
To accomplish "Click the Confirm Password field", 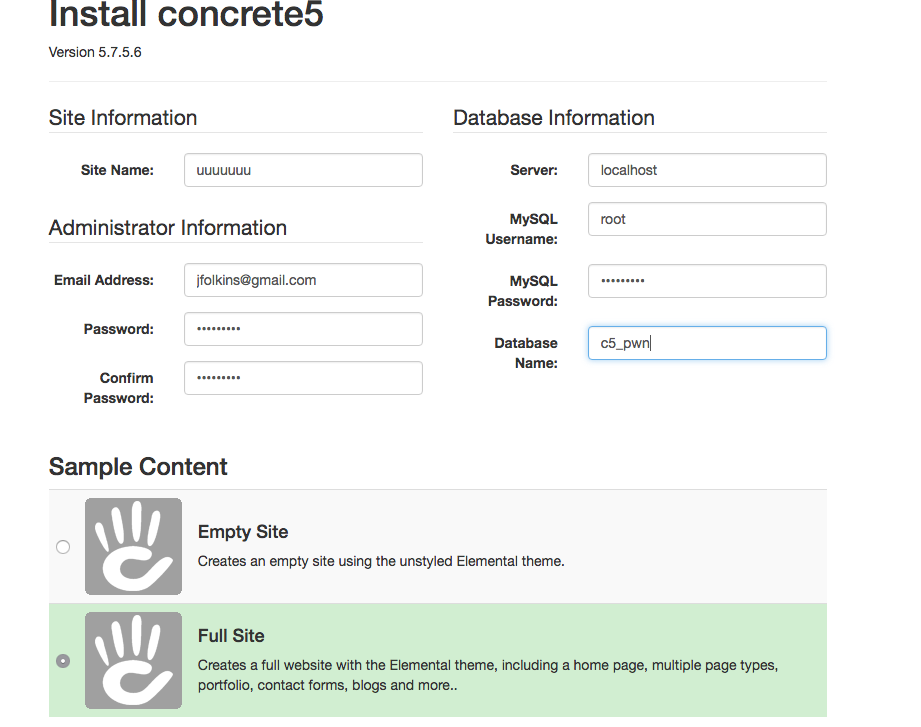I will [x=303, y=378].
